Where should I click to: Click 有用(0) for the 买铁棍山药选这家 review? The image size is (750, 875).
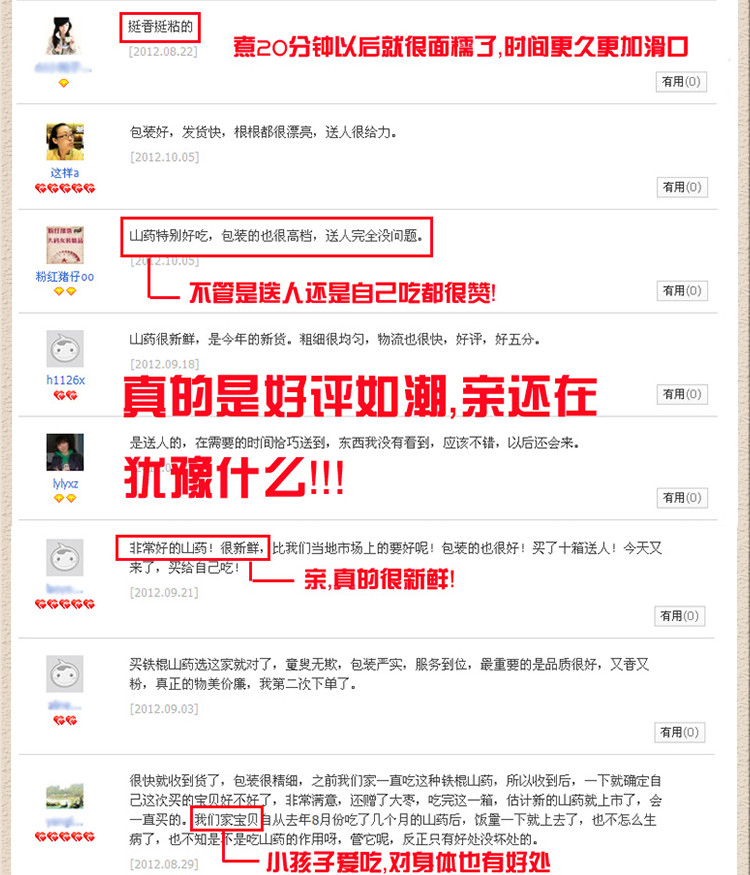(x=680, y=732)
